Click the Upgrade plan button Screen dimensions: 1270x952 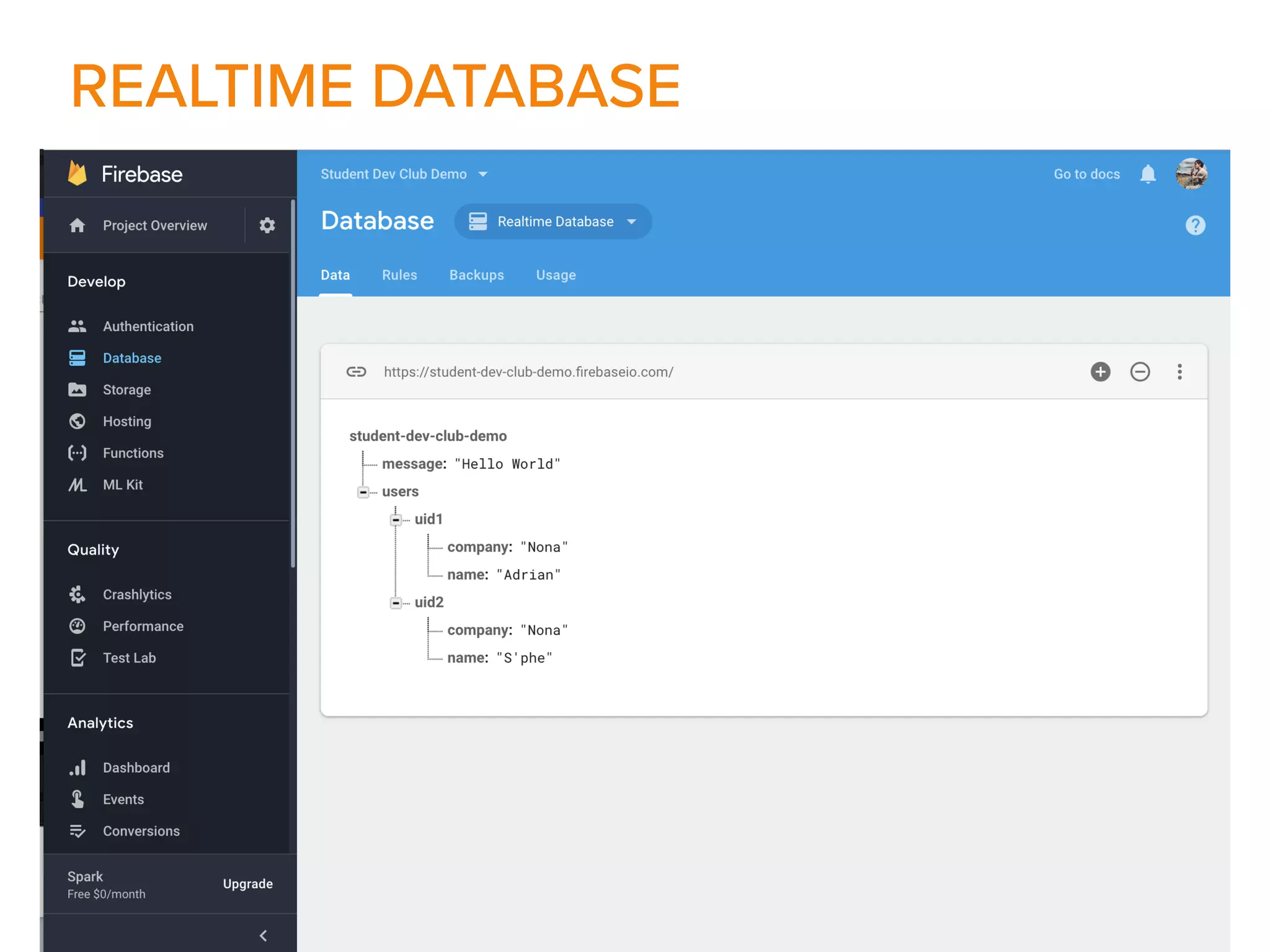coord(247,883)
